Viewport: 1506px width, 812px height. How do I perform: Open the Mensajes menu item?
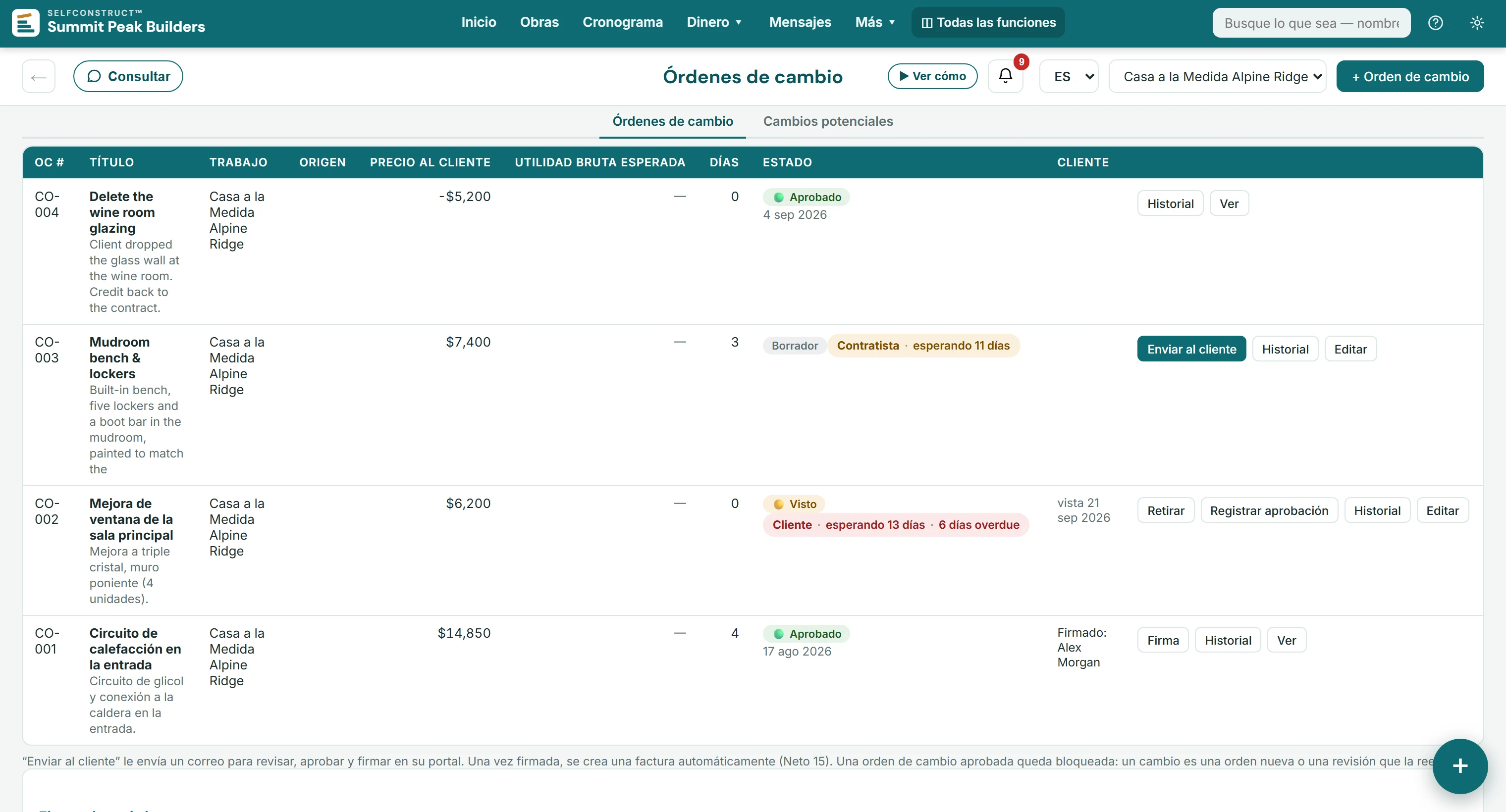800,22
